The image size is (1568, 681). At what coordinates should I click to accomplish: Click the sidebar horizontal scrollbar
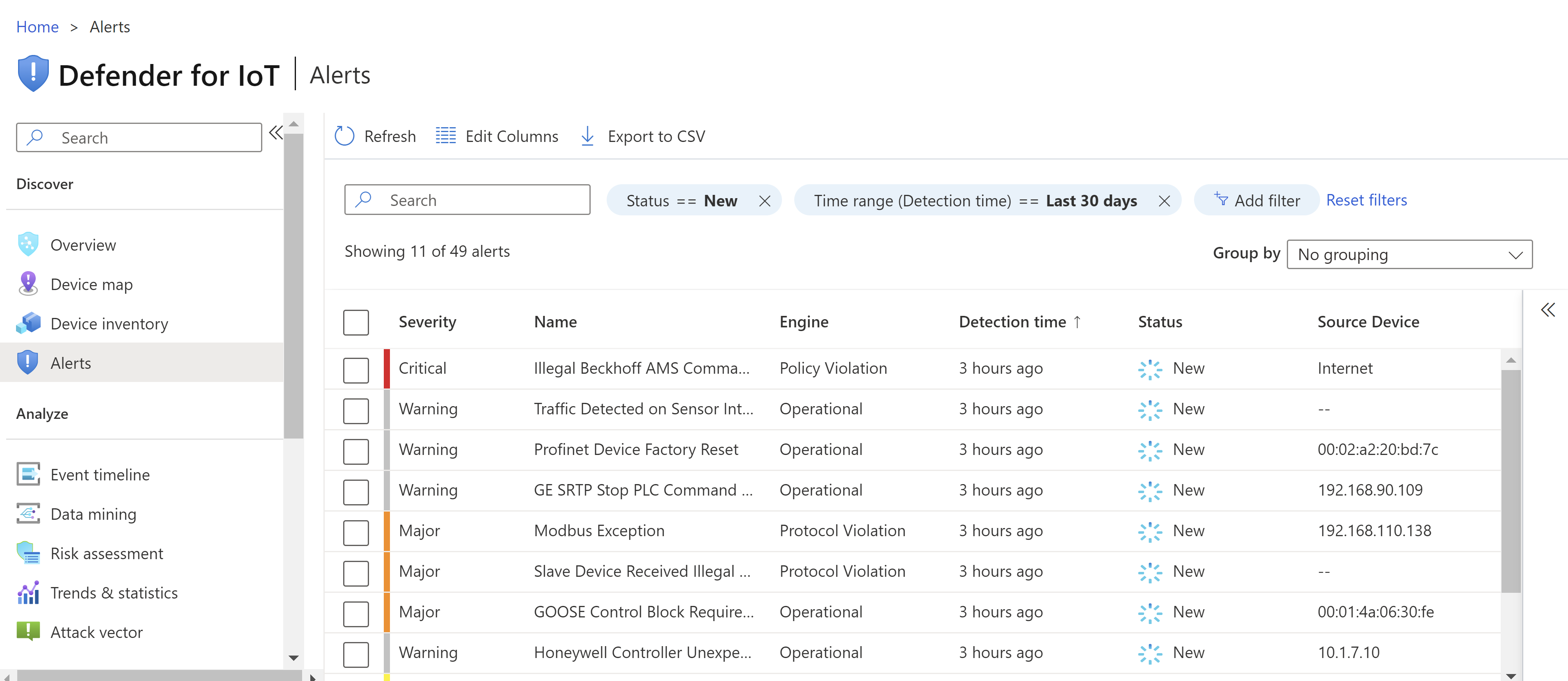160,676
